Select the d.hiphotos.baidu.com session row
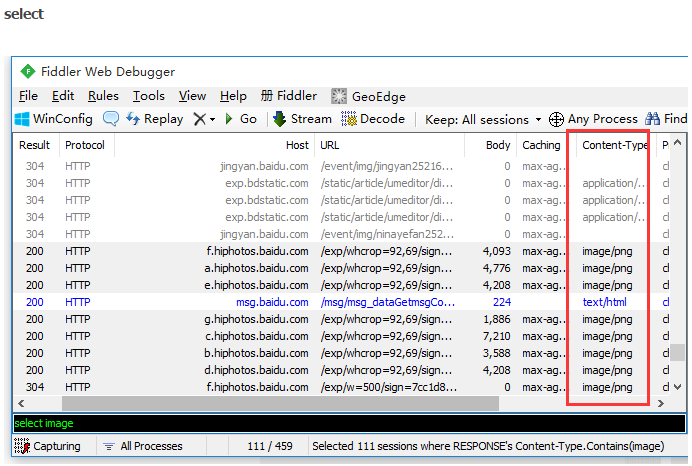 point(341,370)
